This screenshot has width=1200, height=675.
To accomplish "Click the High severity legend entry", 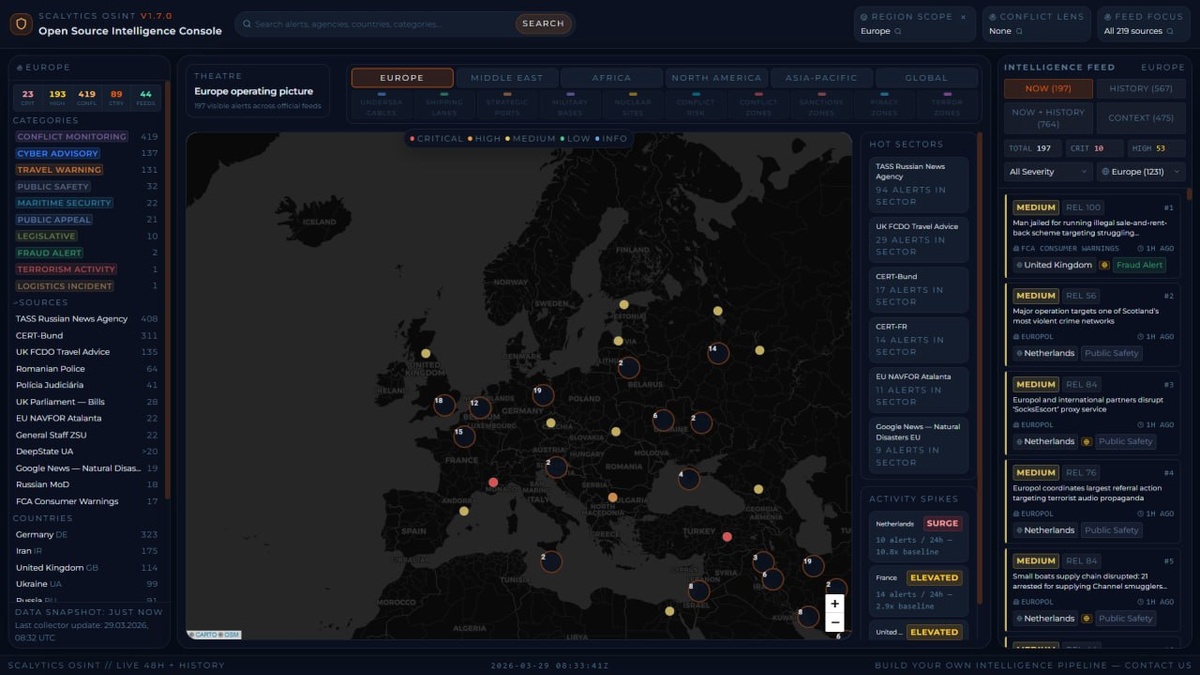I will pos(484,139).
